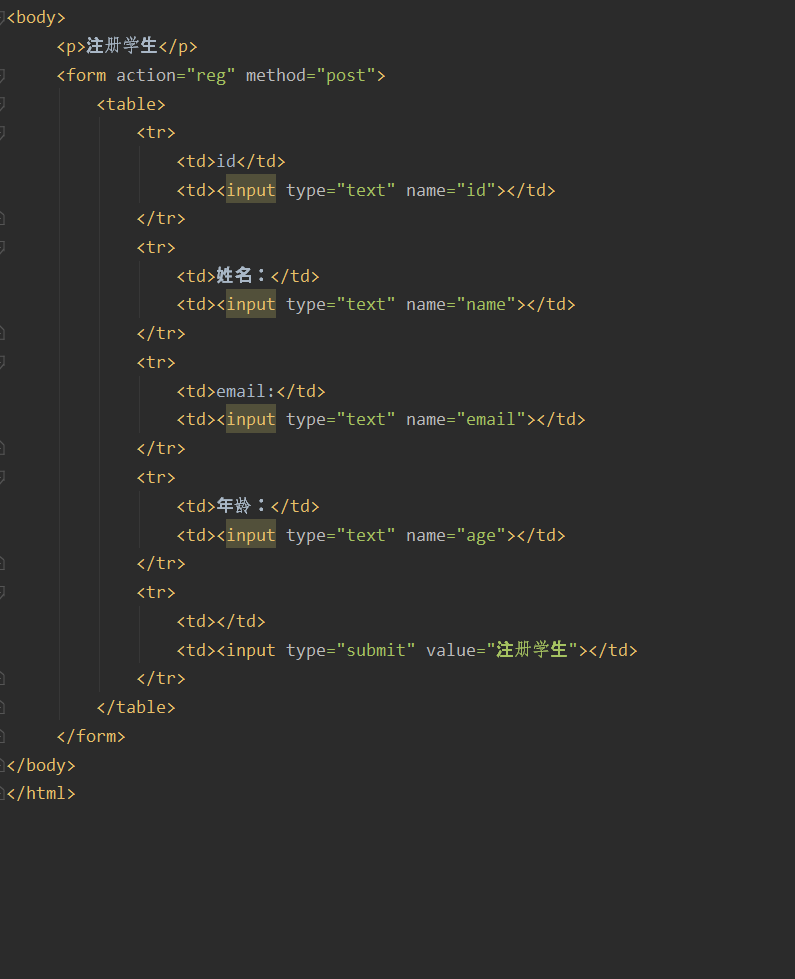The width and height of the screenshot is (795, 979).
Task: Click the <td>姓名：</td> line
Action: [247, 276]
